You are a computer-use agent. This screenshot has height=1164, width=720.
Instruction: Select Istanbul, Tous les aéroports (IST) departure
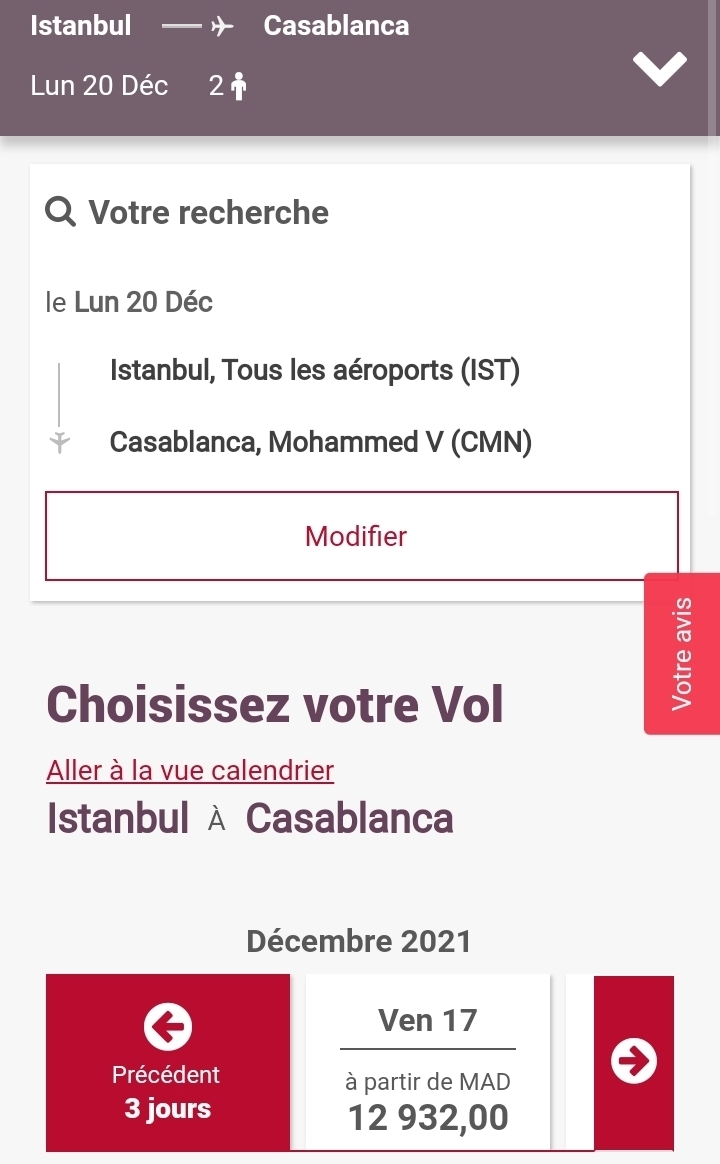(x=315, y=371)
